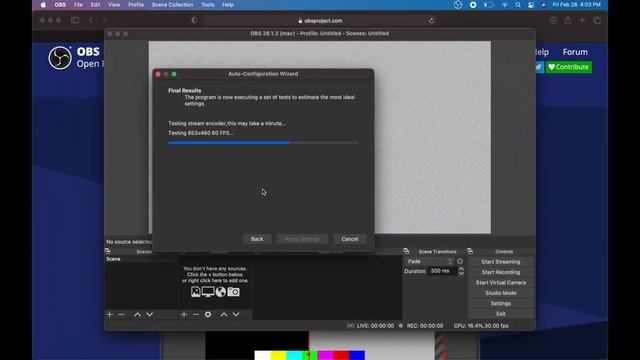Image resolution: width=640 pixels, height=360 pixels.
Task: Add a new scene with the Scenes plus icon
Action: [x=109, y=315]
